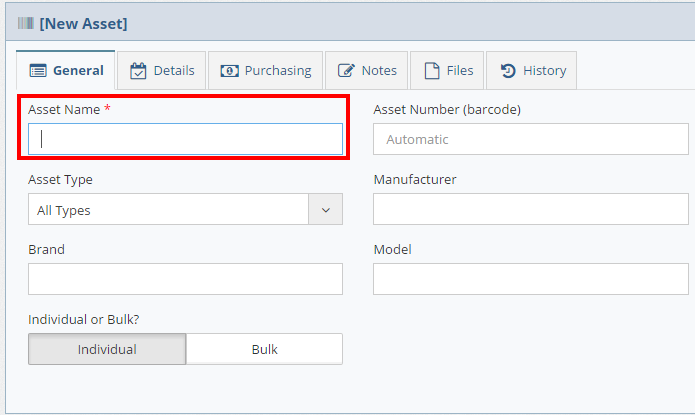Switch the asset to Bulk
Screen dimensions: 695x415
point(264,349)
